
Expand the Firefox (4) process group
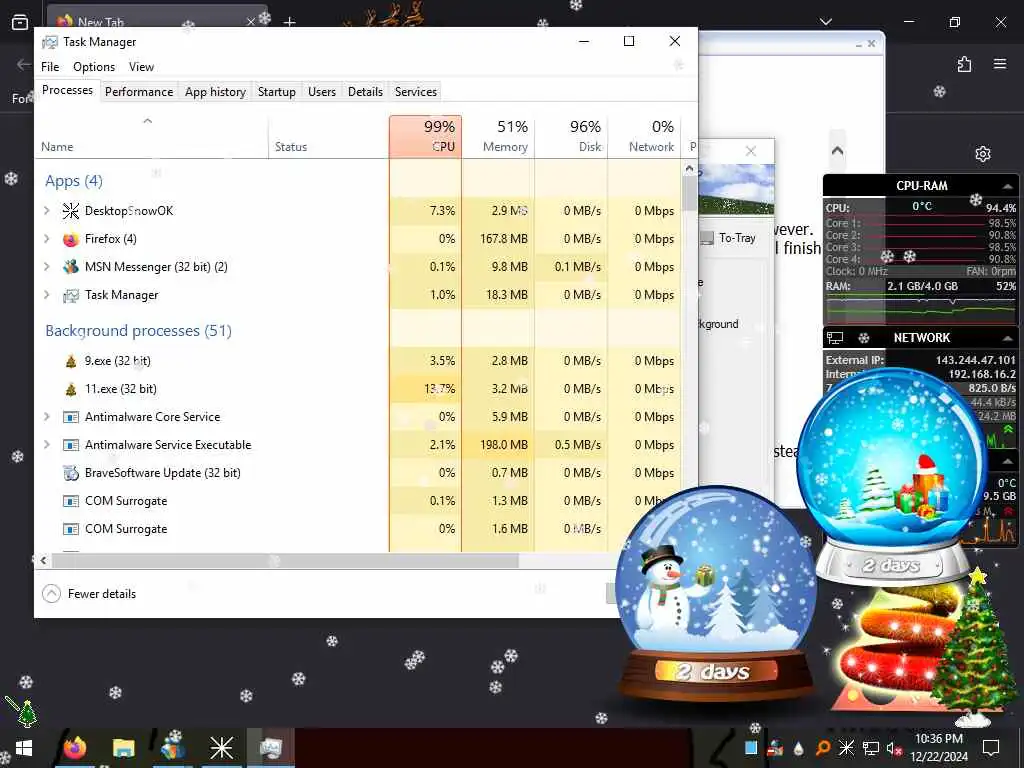(x=46, y=238)
